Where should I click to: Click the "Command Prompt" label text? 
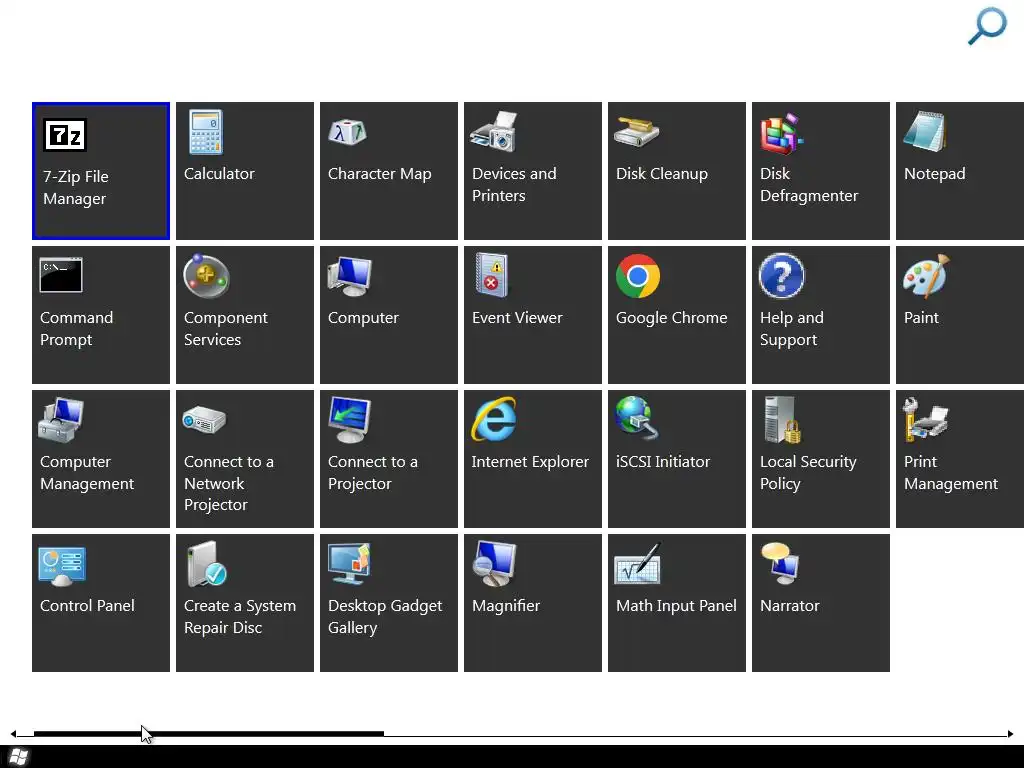(76, 328)
